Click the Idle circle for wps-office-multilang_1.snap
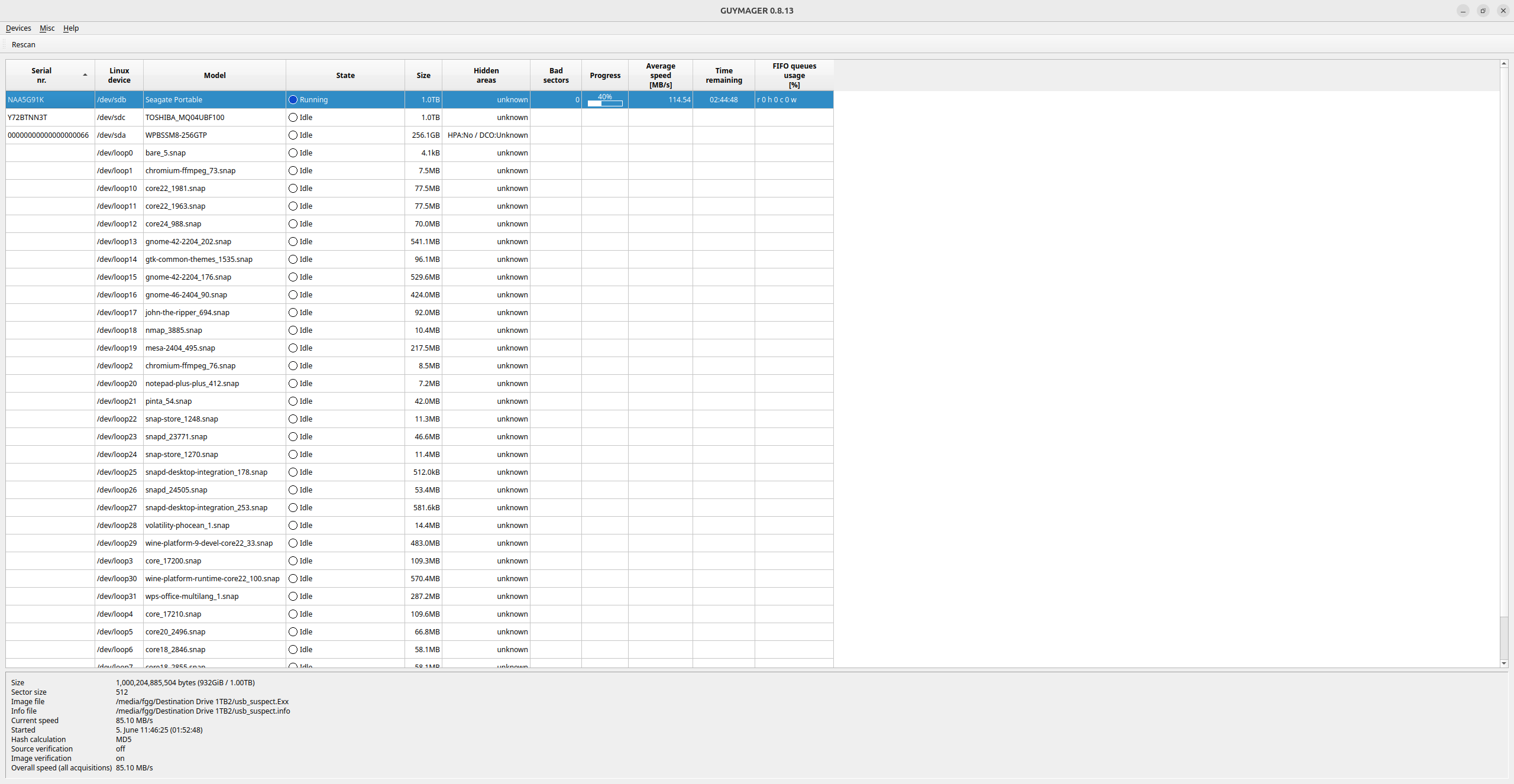 pyautogui.click(x=293, y=596)
